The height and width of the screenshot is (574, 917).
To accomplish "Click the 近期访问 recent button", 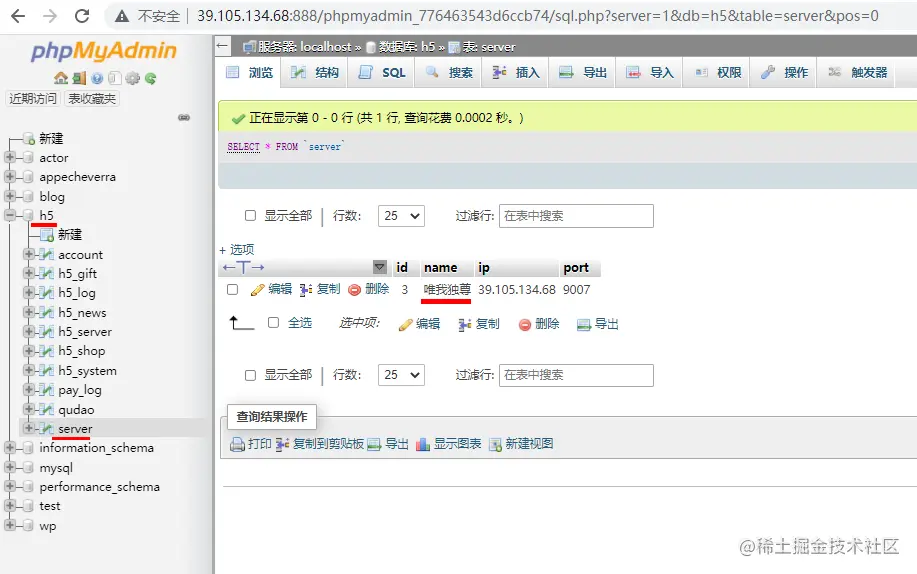I will (33, 98).
